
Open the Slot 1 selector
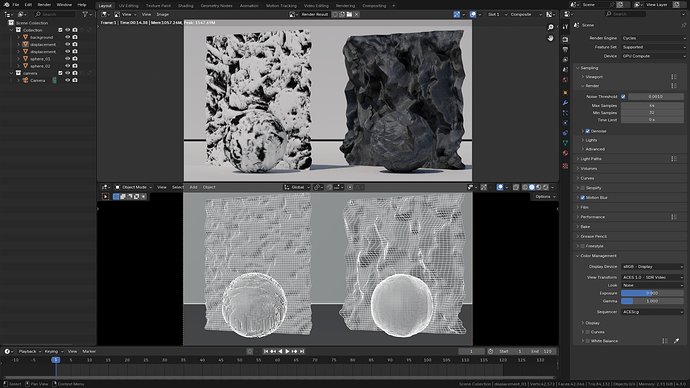click(x=497, y=14)
